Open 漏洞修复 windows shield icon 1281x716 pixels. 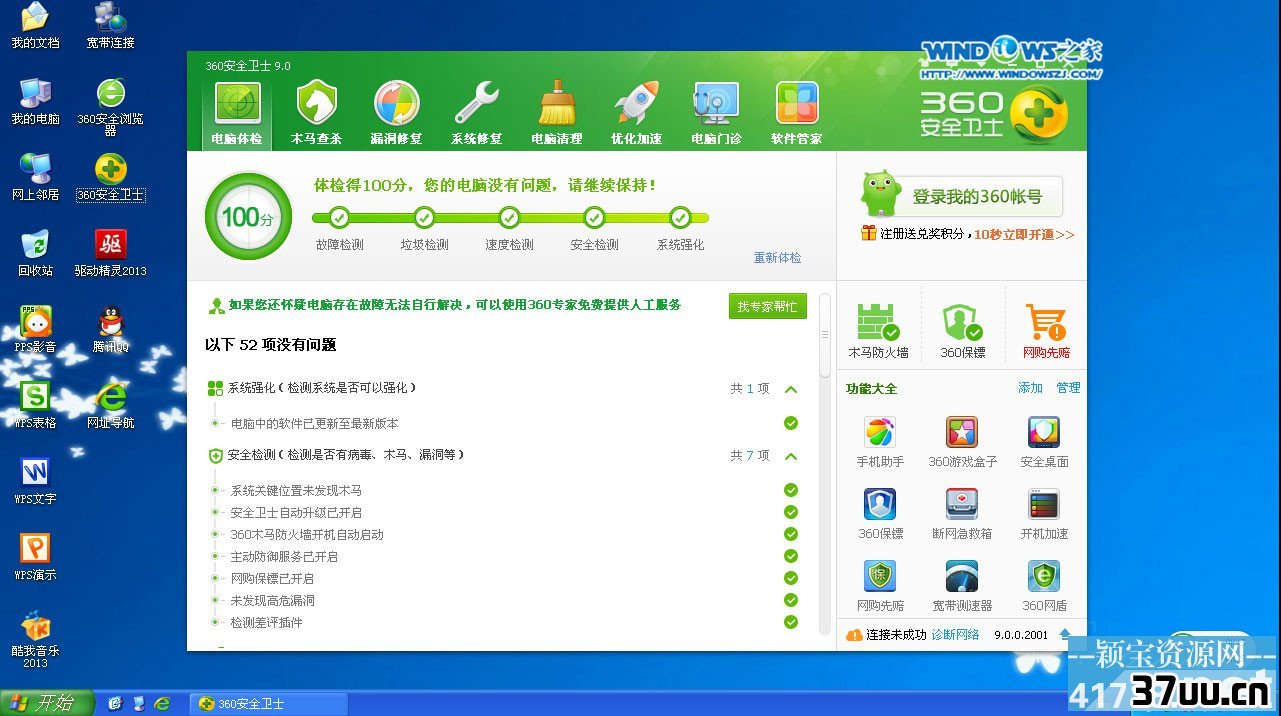(x=397, y=114)
